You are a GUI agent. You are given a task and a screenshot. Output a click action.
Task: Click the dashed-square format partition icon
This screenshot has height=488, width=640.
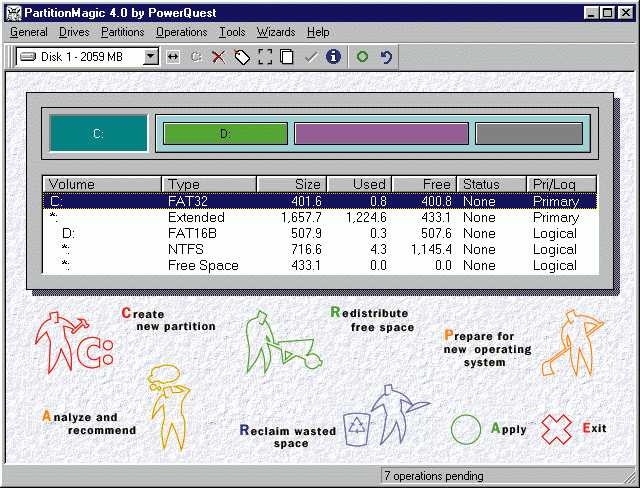pyautogui.click(x=265, y=57)
